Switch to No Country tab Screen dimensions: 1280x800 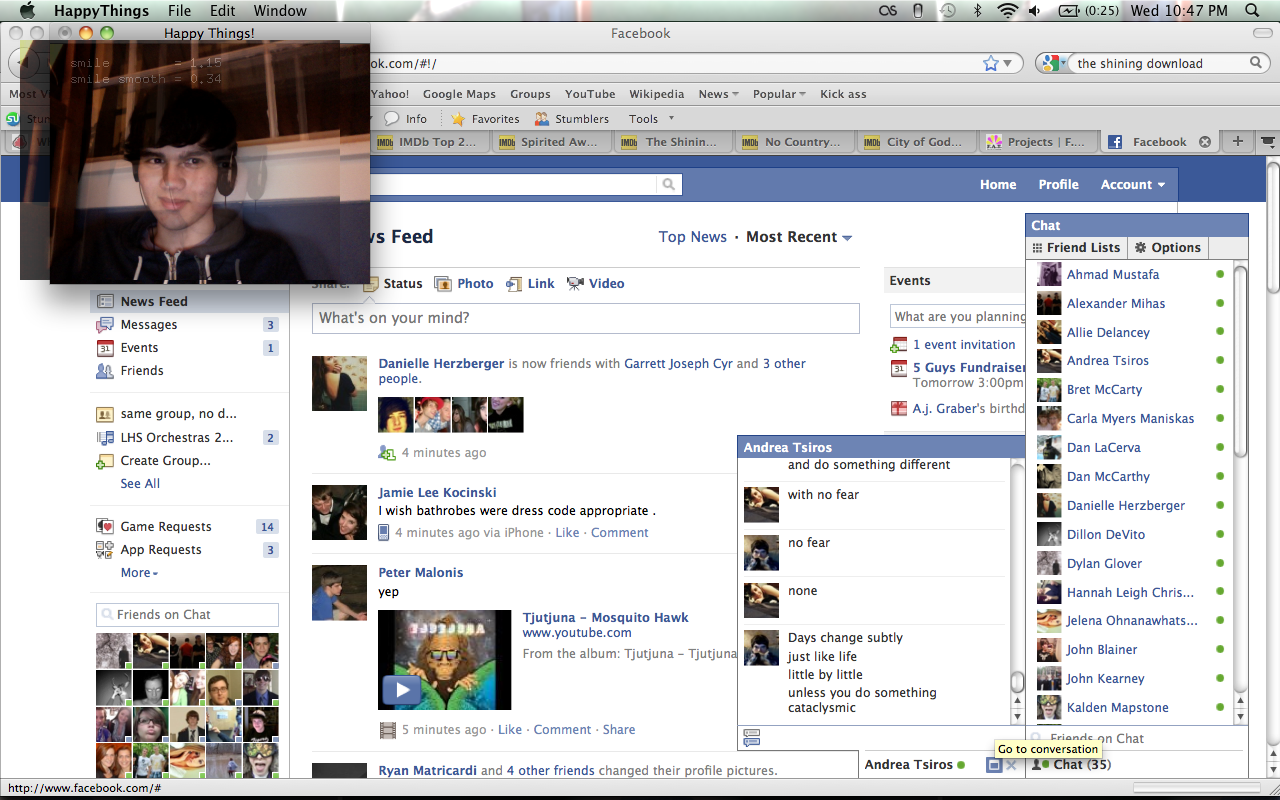[x=794, y=142]
